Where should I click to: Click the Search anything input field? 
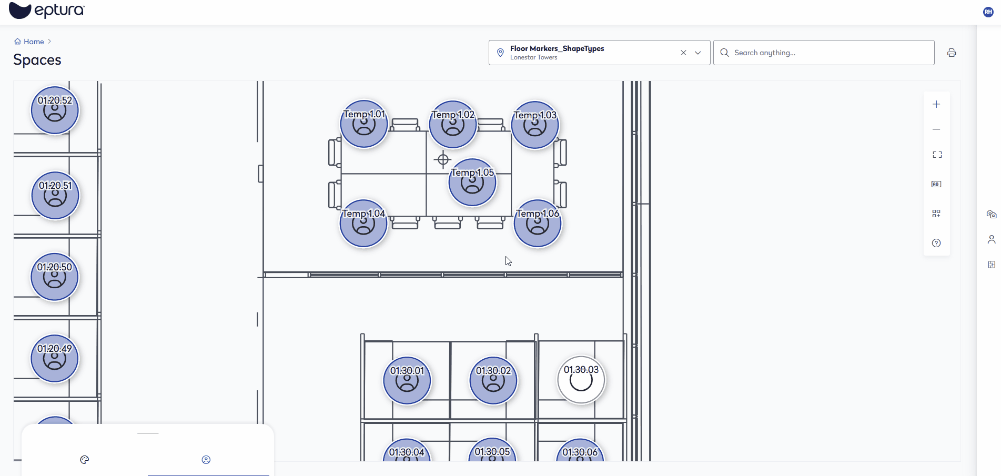(824, 52)
